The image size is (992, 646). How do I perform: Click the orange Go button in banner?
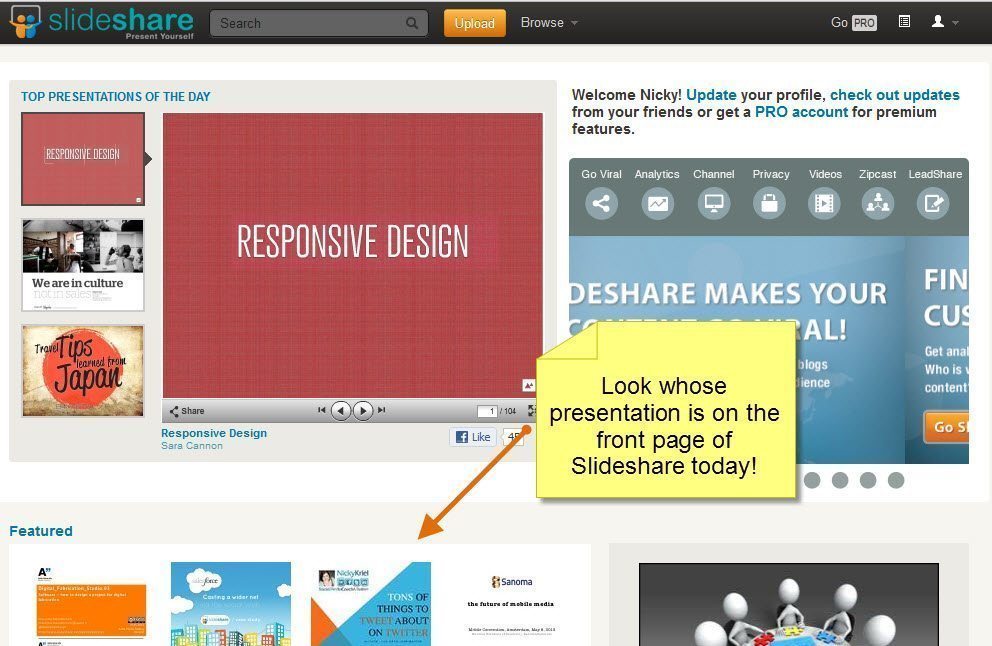point(946,427)
